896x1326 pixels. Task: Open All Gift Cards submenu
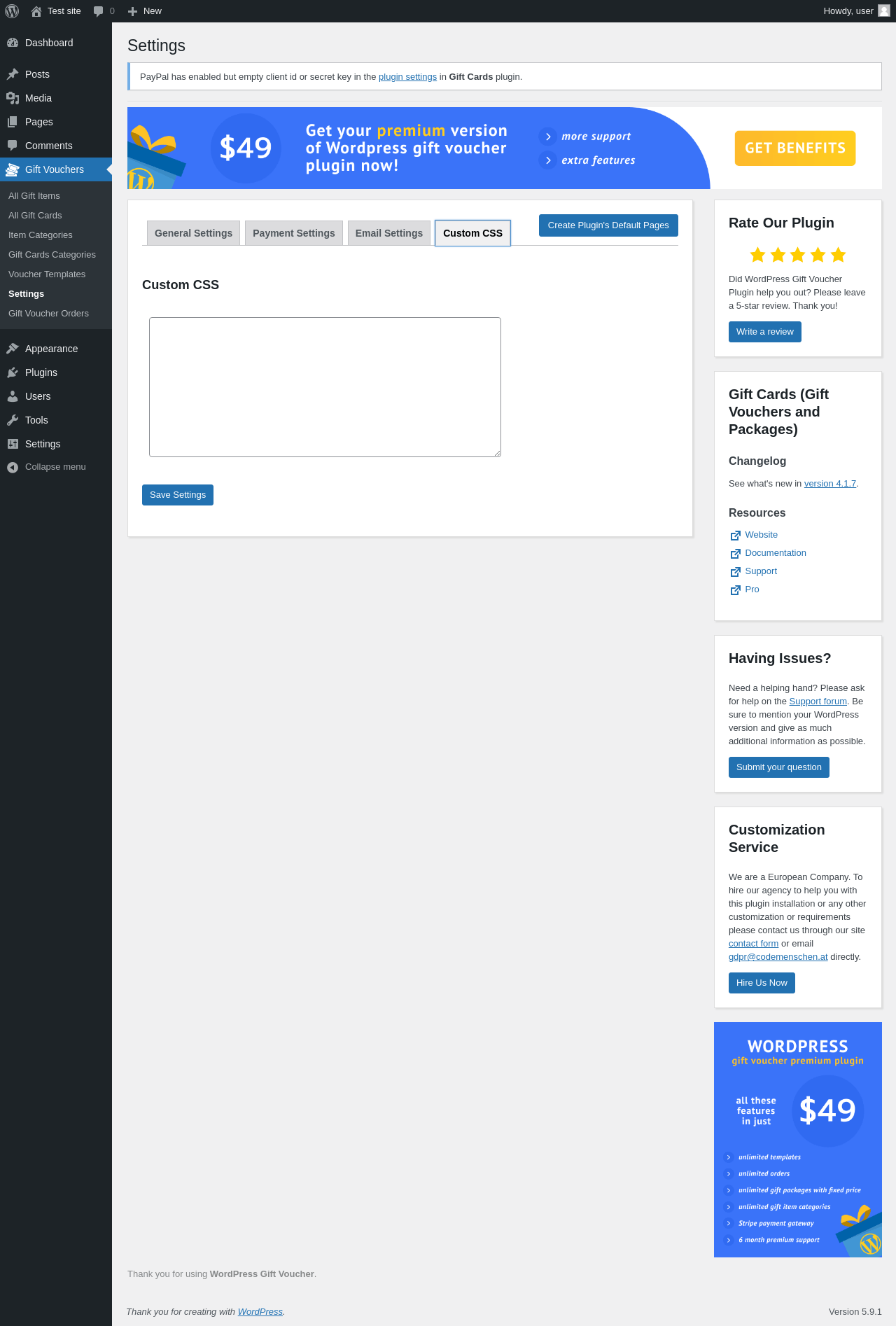tap(35, 216)
